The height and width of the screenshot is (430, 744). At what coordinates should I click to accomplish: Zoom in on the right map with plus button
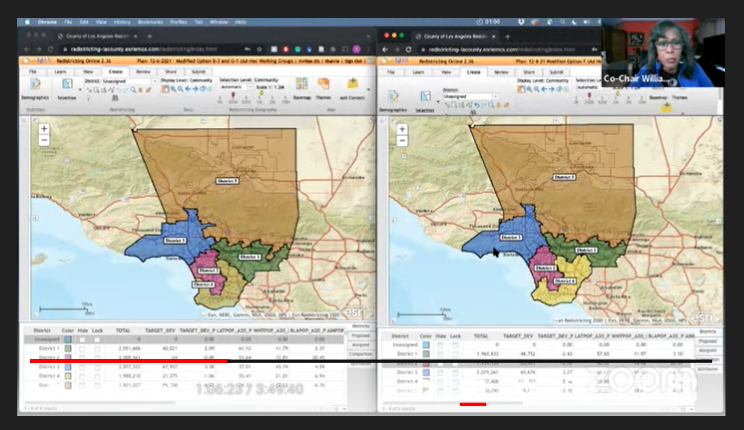click(402, 129)
